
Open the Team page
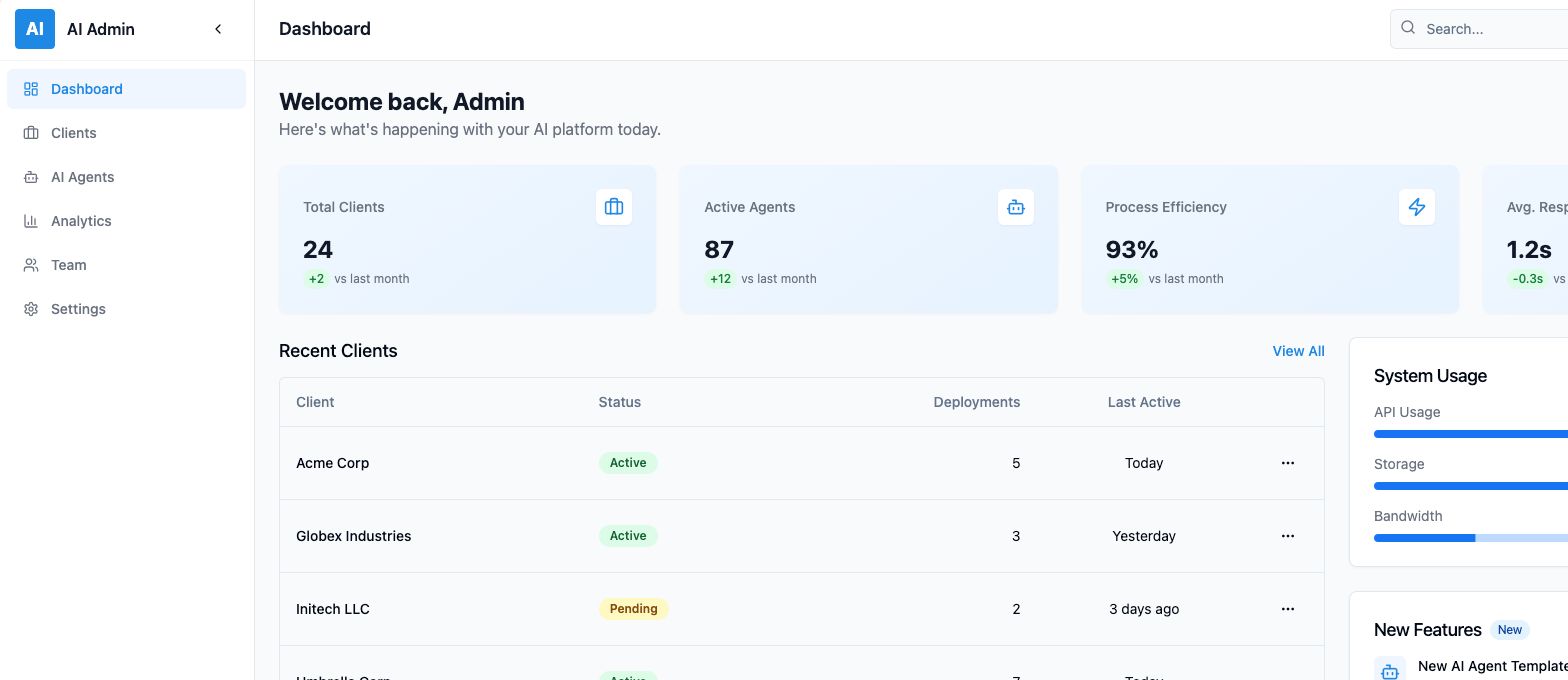tap(126, 265)
